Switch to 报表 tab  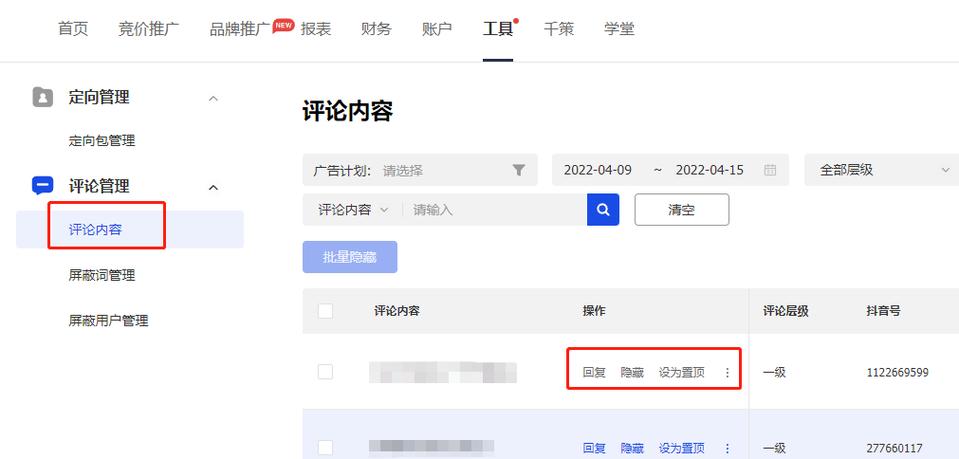(x=316, y=29)
